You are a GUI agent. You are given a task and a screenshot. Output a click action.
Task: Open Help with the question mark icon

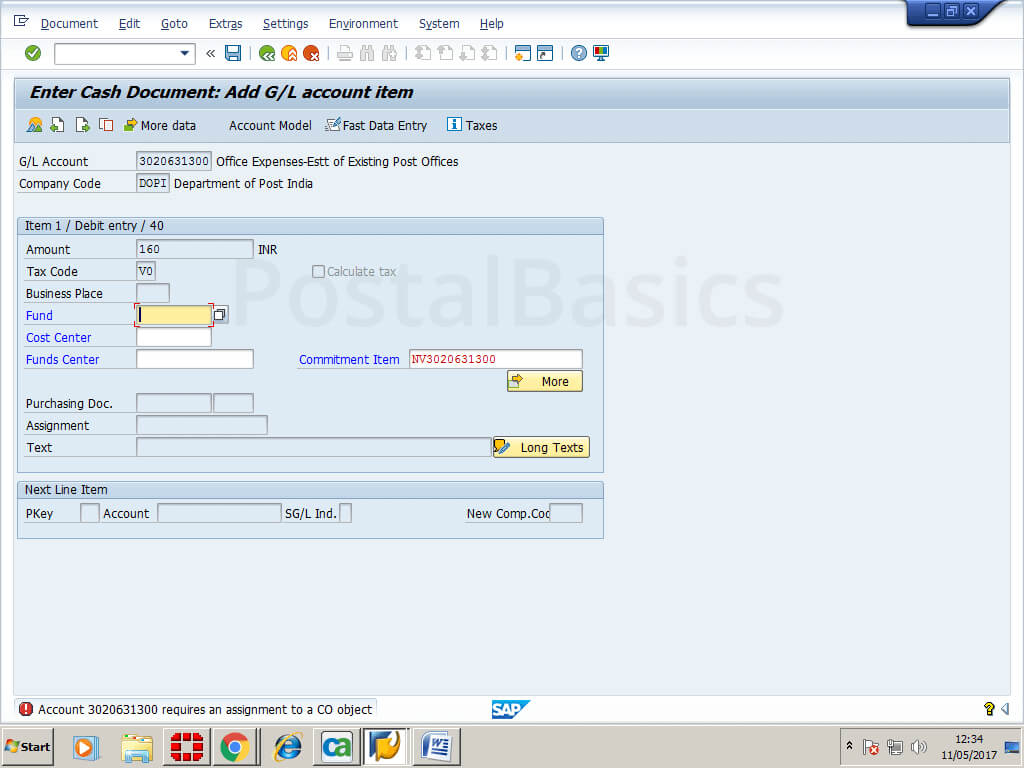[x=579, y=53]
